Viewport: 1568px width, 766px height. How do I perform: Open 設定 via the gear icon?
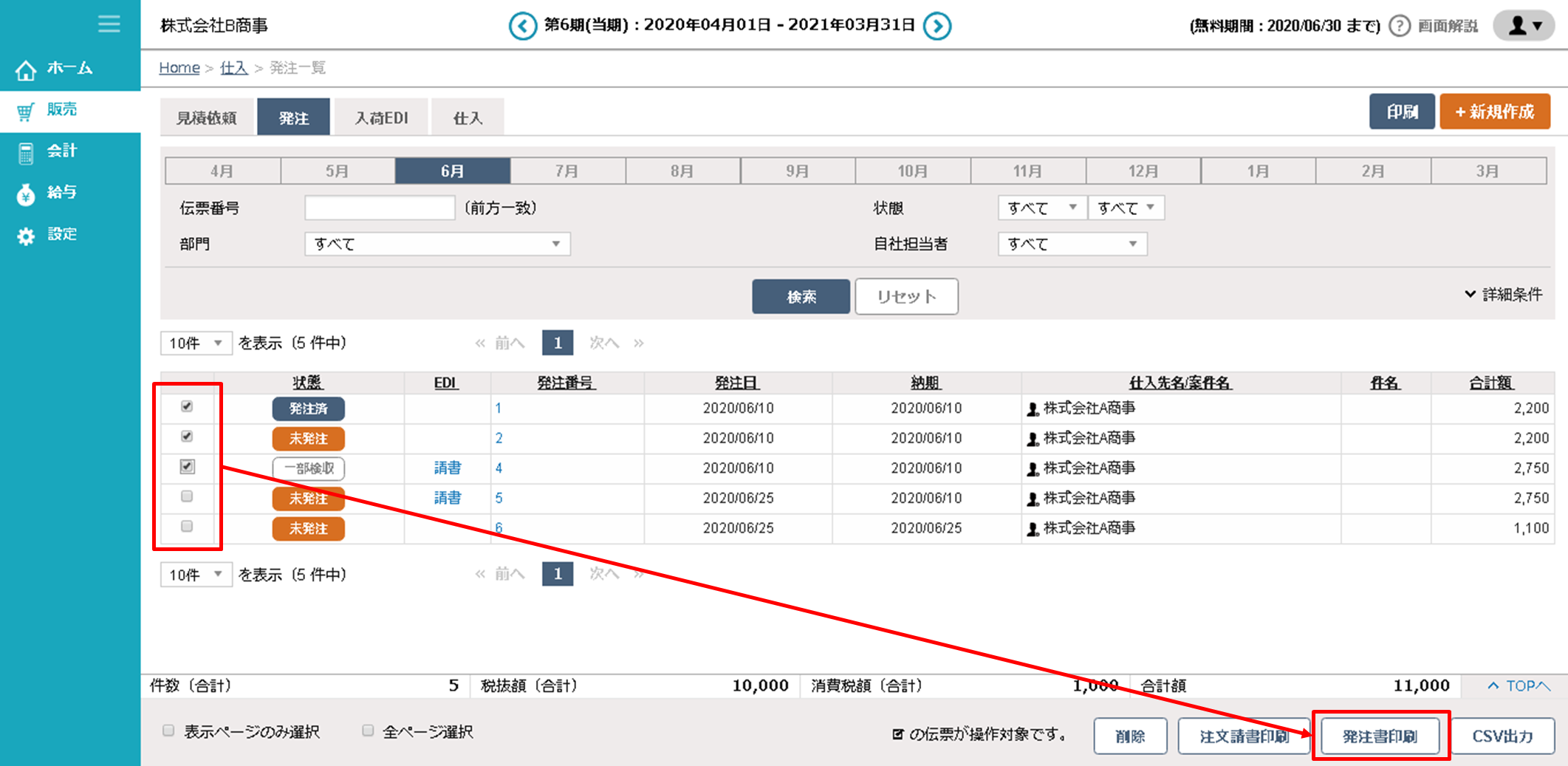(x=26, y=236)
